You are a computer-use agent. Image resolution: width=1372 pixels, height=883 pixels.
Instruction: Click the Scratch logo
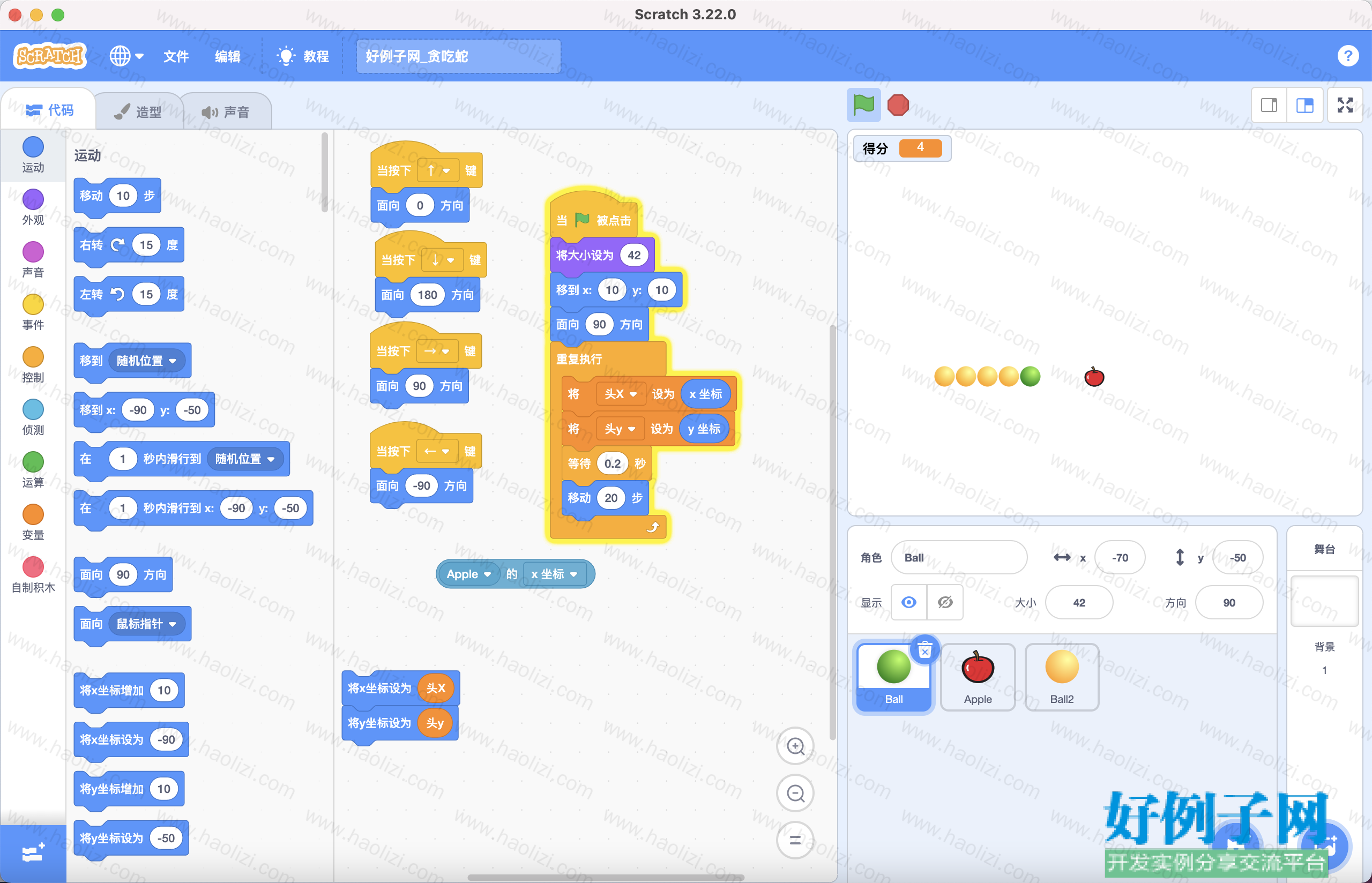[x=50, y=56]
